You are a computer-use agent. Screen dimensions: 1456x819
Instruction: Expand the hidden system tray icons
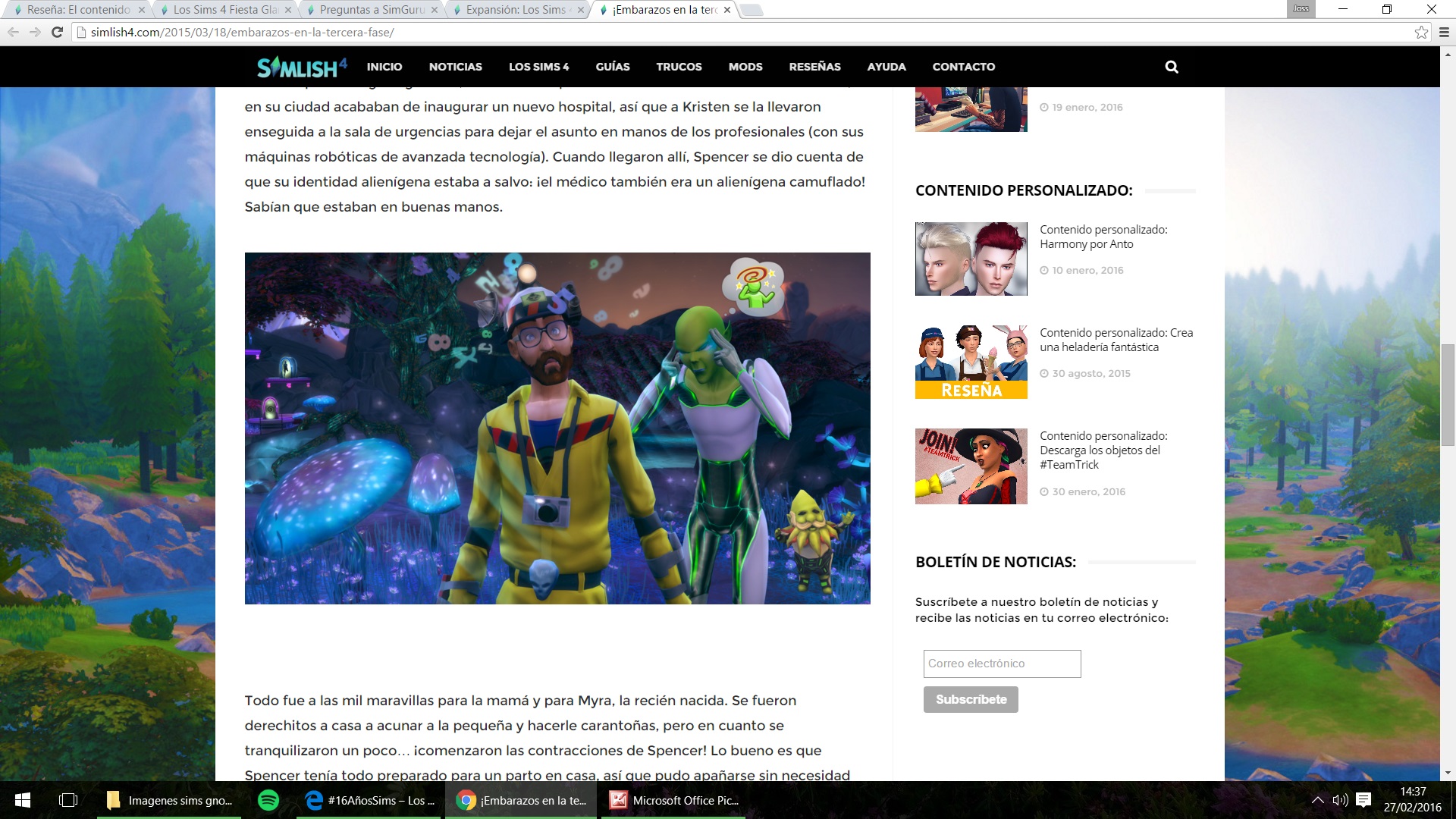tap(1318, 800)
